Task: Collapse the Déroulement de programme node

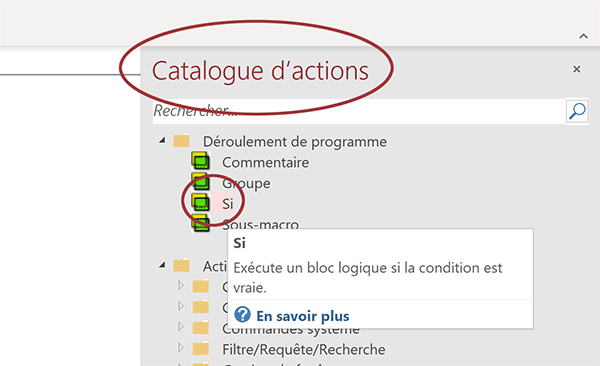Action: click(x=162, y=141)
